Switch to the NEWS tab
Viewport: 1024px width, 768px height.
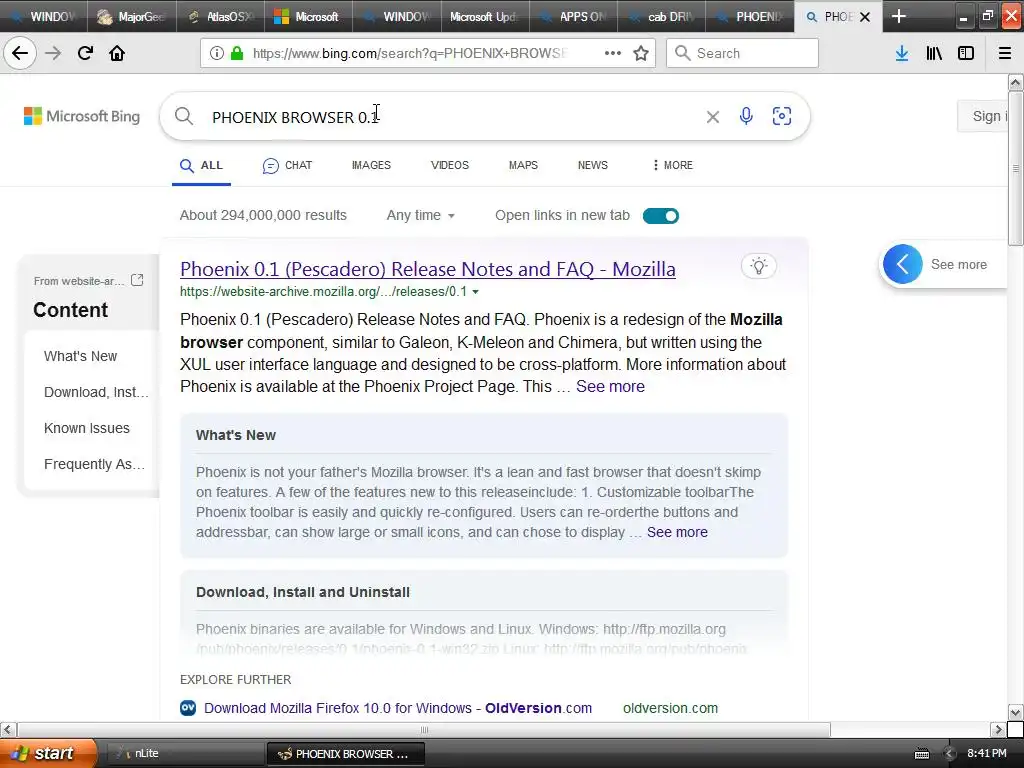click(592, 165)
